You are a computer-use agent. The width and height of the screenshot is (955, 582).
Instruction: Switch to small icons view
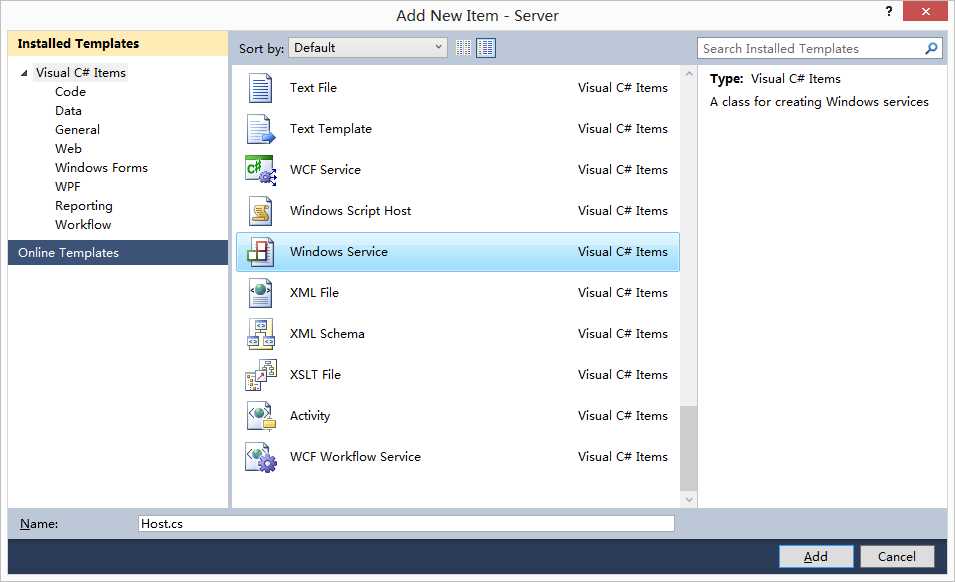pos(463,47)
